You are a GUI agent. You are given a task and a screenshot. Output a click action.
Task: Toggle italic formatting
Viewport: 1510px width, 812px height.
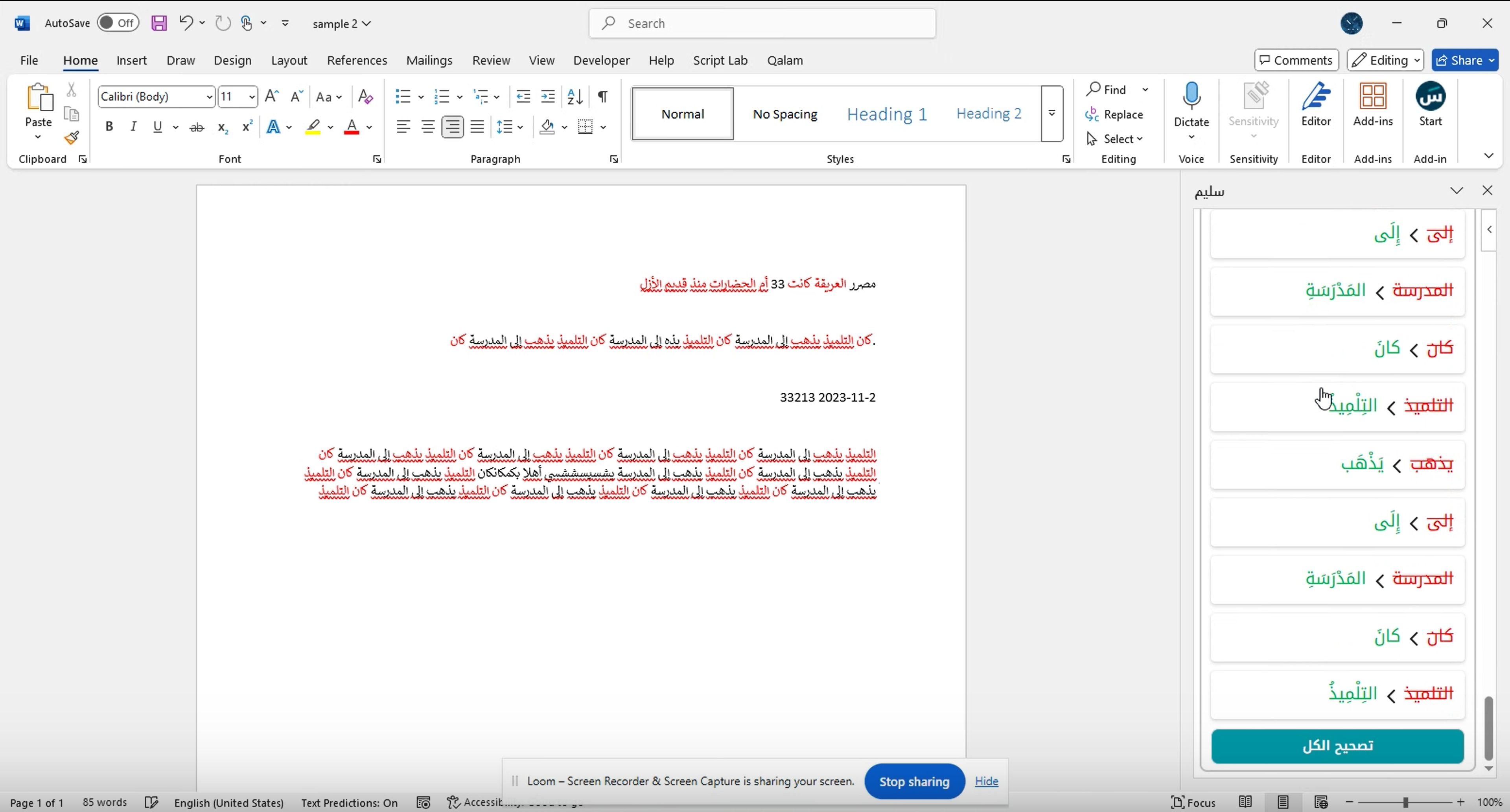(133, 126)
